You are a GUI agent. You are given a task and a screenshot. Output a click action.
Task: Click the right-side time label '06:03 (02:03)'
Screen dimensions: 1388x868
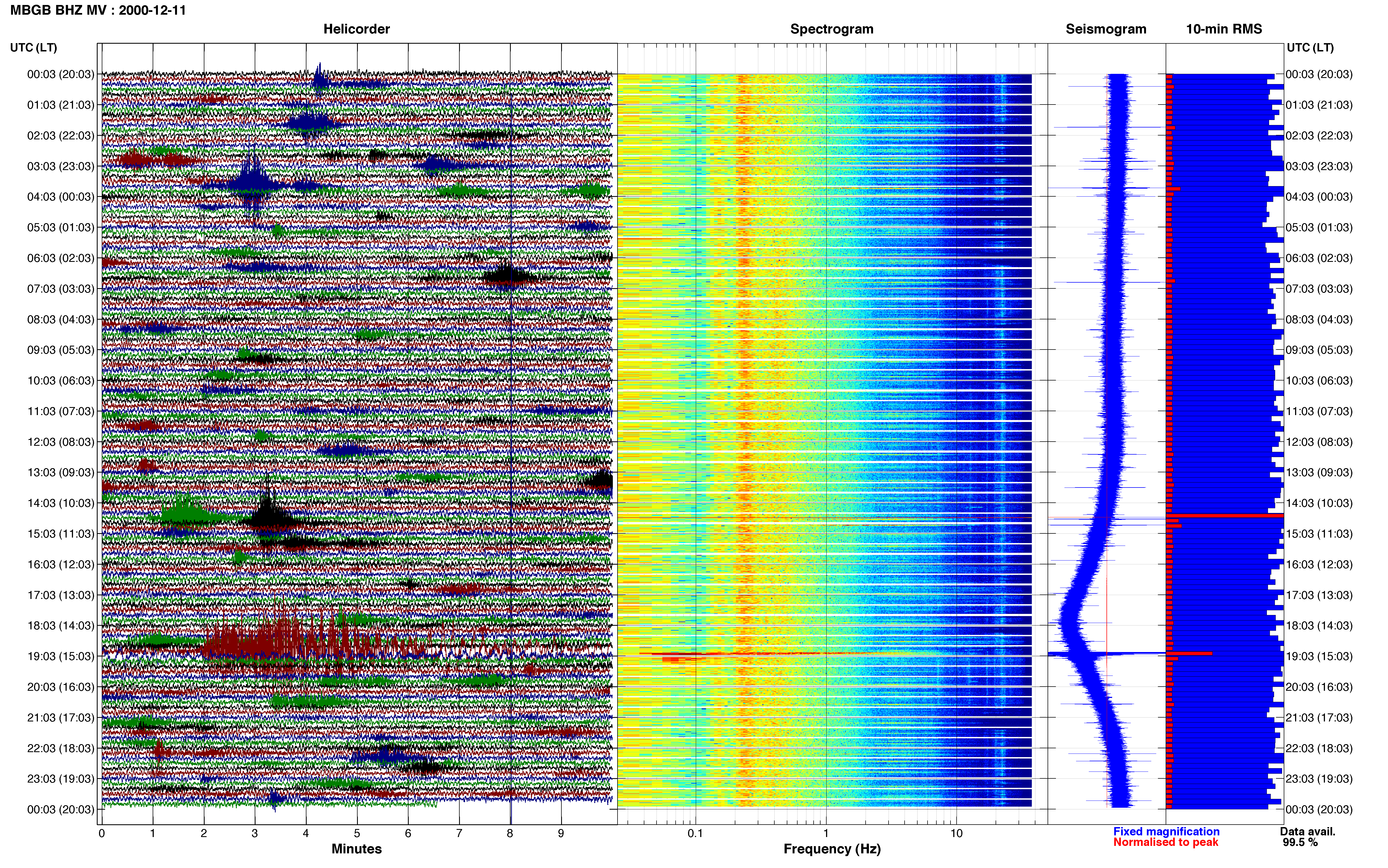[x=1319, y=258]
